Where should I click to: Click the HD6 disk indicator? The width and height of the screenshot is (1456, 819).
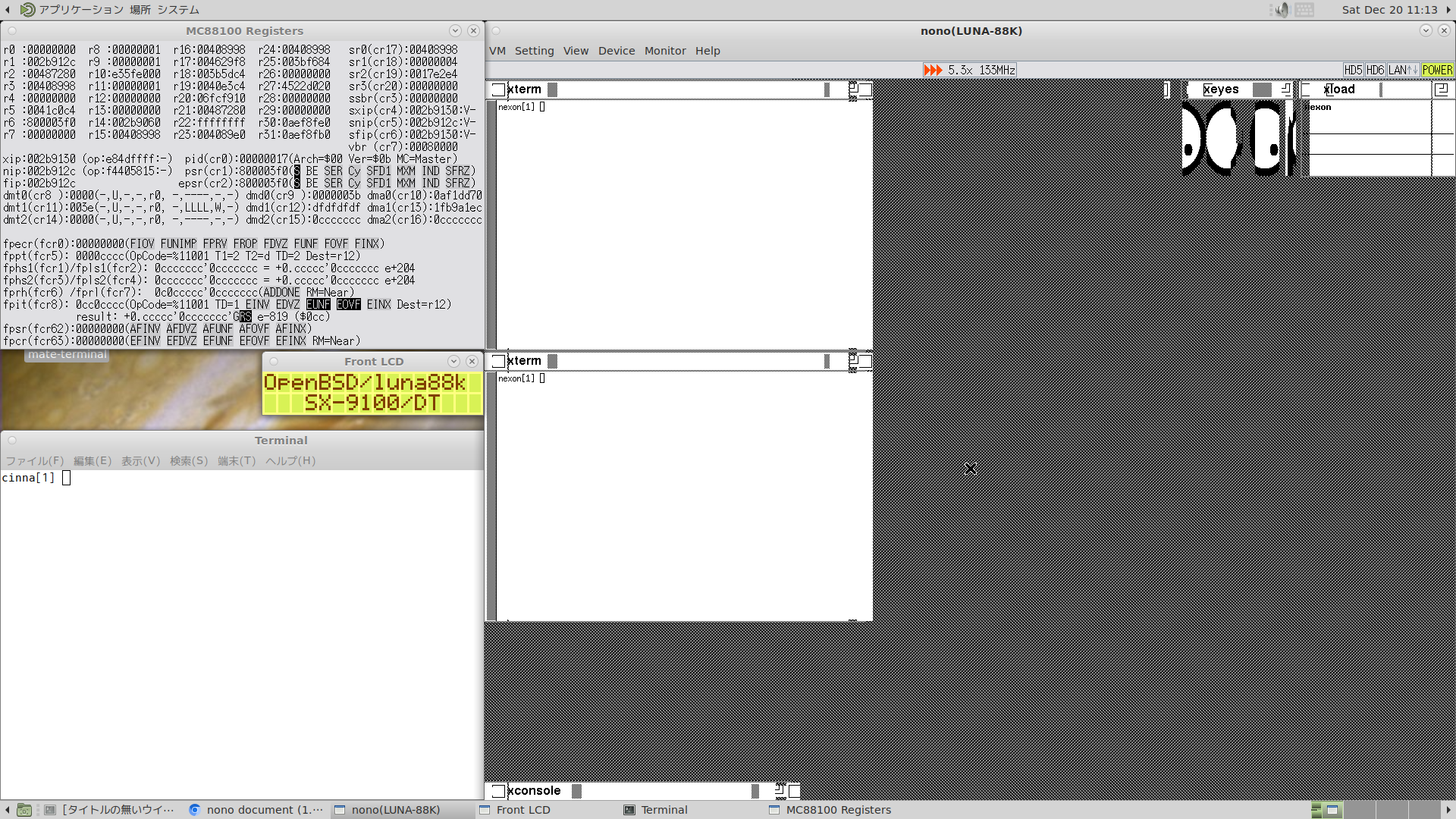pyautogui.click(x=1375, y=70)
